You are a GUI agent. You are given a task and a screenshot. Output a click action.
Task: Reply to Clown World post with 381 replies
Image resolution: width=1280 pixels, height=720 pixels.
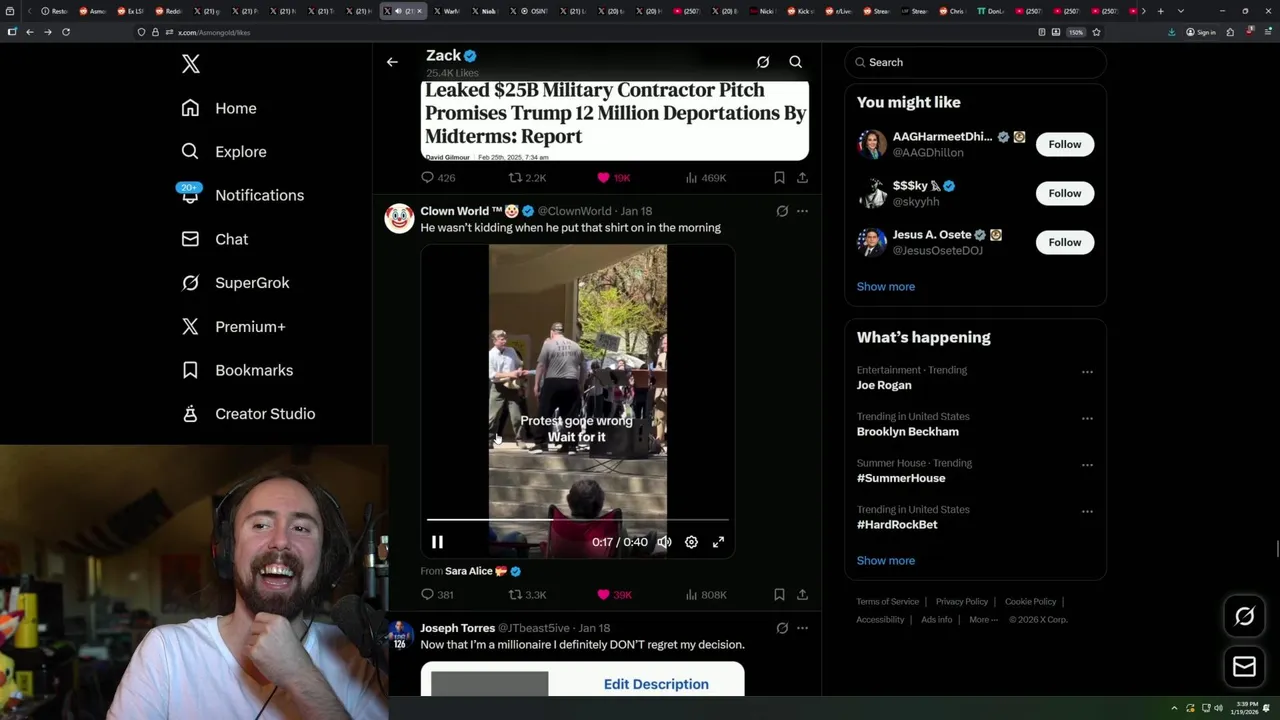pyautogui.click(x=437, y=595)
